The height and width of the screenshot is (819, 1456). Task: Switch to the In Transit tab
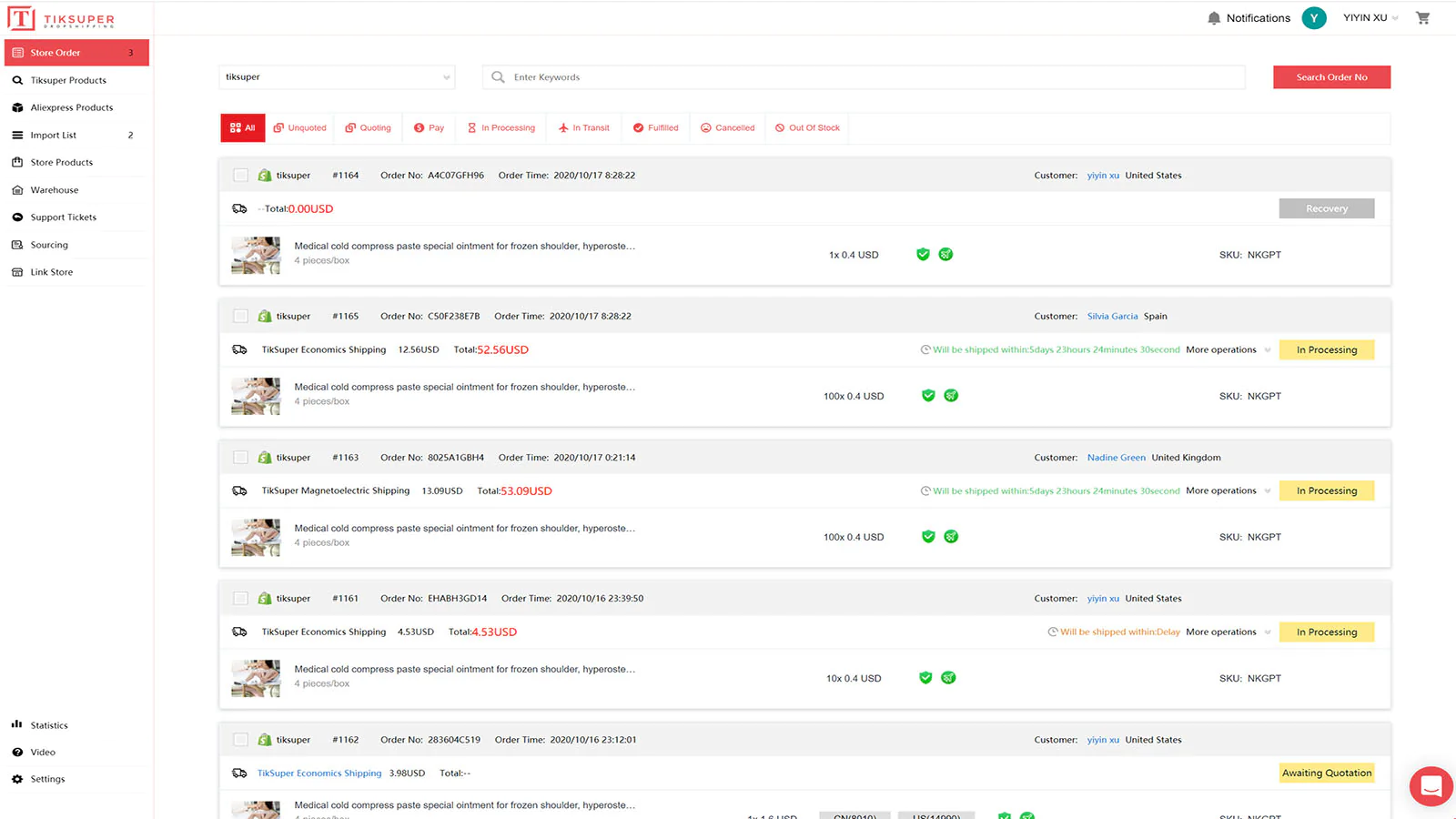click(584, 127)
